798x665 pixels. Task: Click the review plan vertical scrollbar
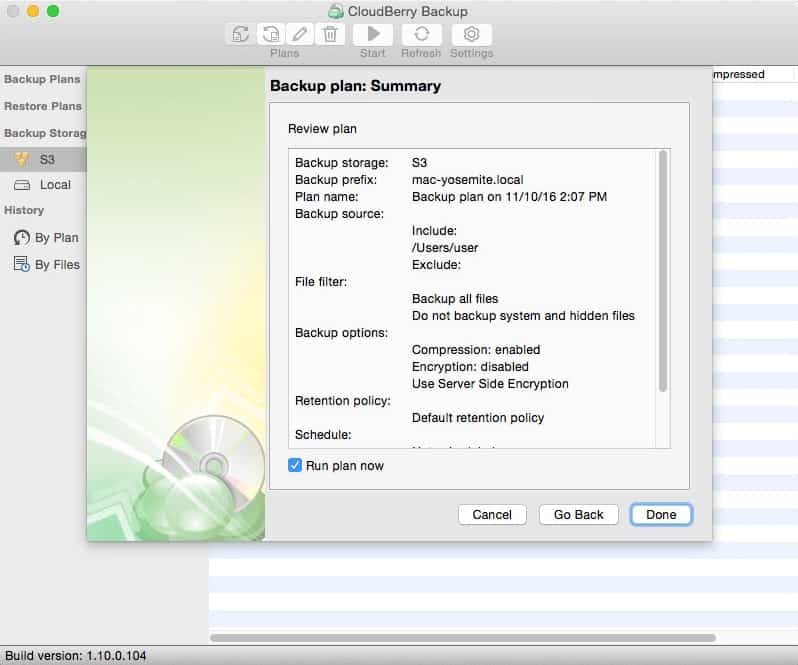click(x=663, y=271)
